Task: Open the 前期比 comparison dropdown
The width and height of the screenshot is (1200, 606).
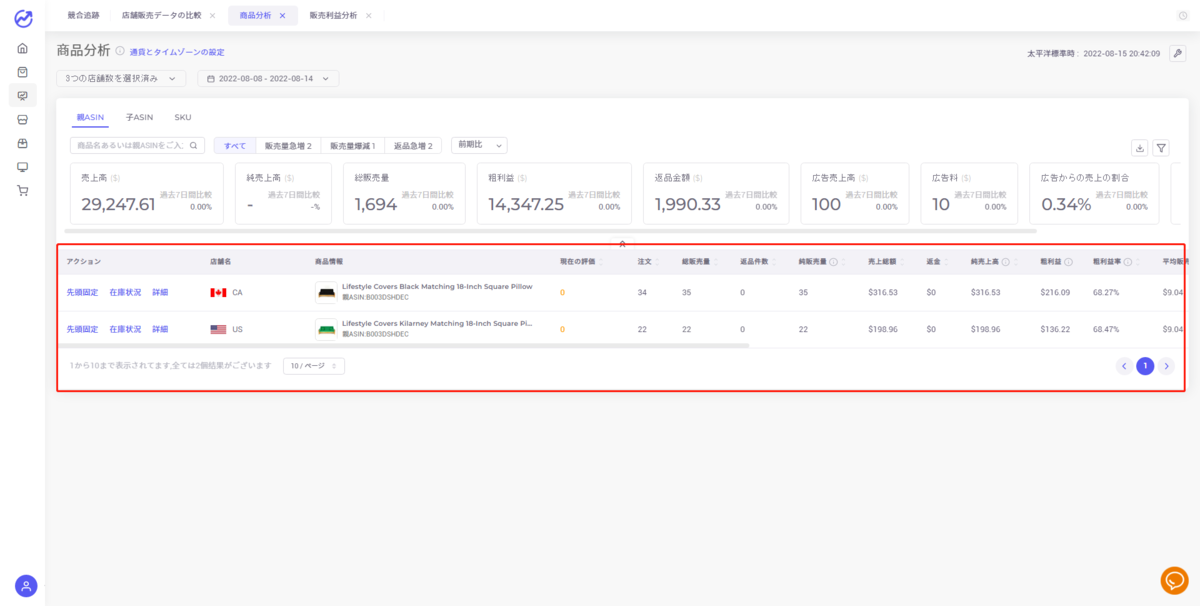Action: point(479,145)
